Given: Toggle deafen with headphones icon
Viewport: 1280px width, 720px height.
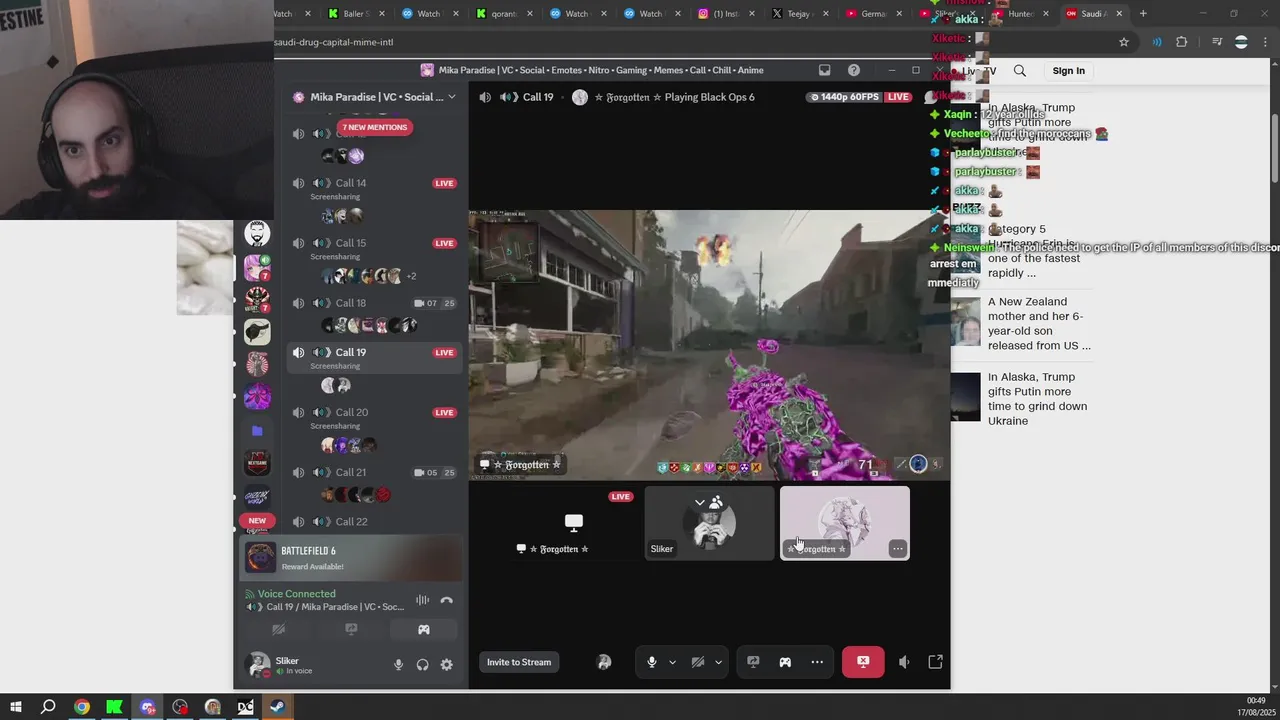Looking at the screenshot, I should point(423,665).
